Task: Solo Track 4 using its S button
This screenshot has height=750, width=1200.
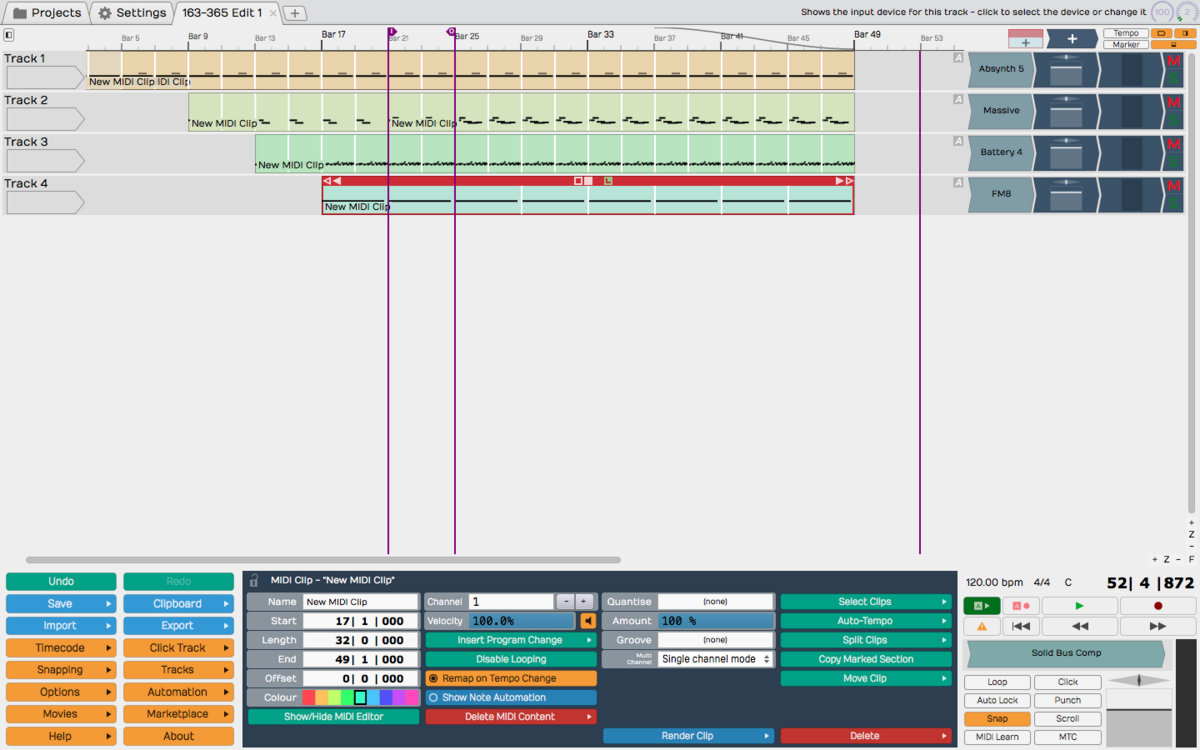Action: [1174, 203]
